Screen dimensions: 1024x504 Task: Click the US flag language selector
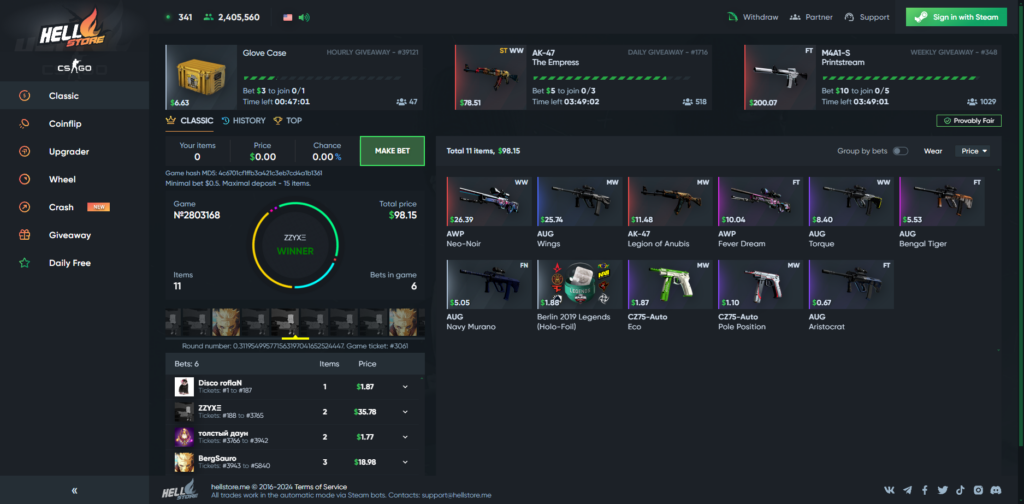point(287,17)
